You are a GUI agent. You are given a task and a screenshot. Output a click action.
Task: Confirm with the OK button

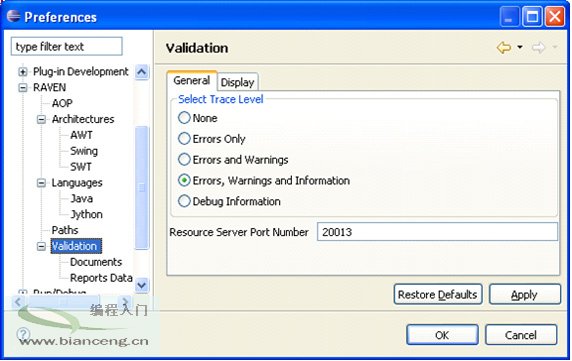pos(442,335)
